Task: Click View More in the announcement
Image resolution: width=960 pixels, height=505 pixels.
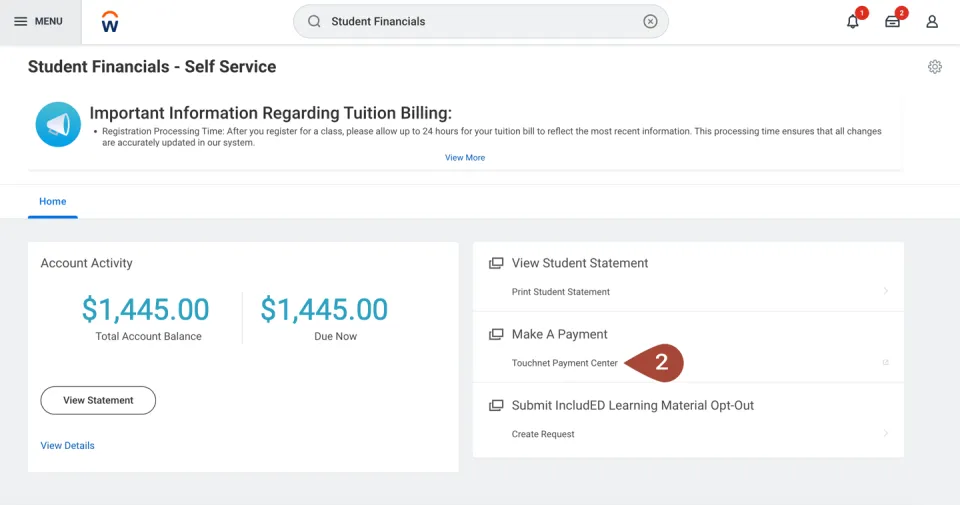Action: (465, 157)
